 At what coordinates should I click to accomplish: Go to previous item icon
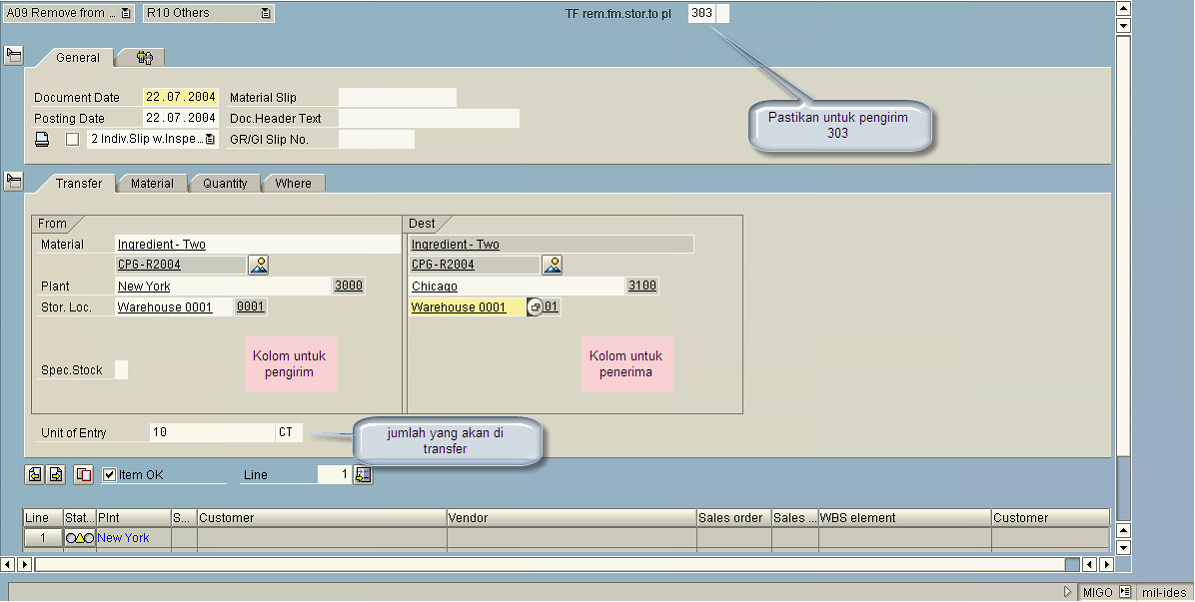tap(34, 475)
